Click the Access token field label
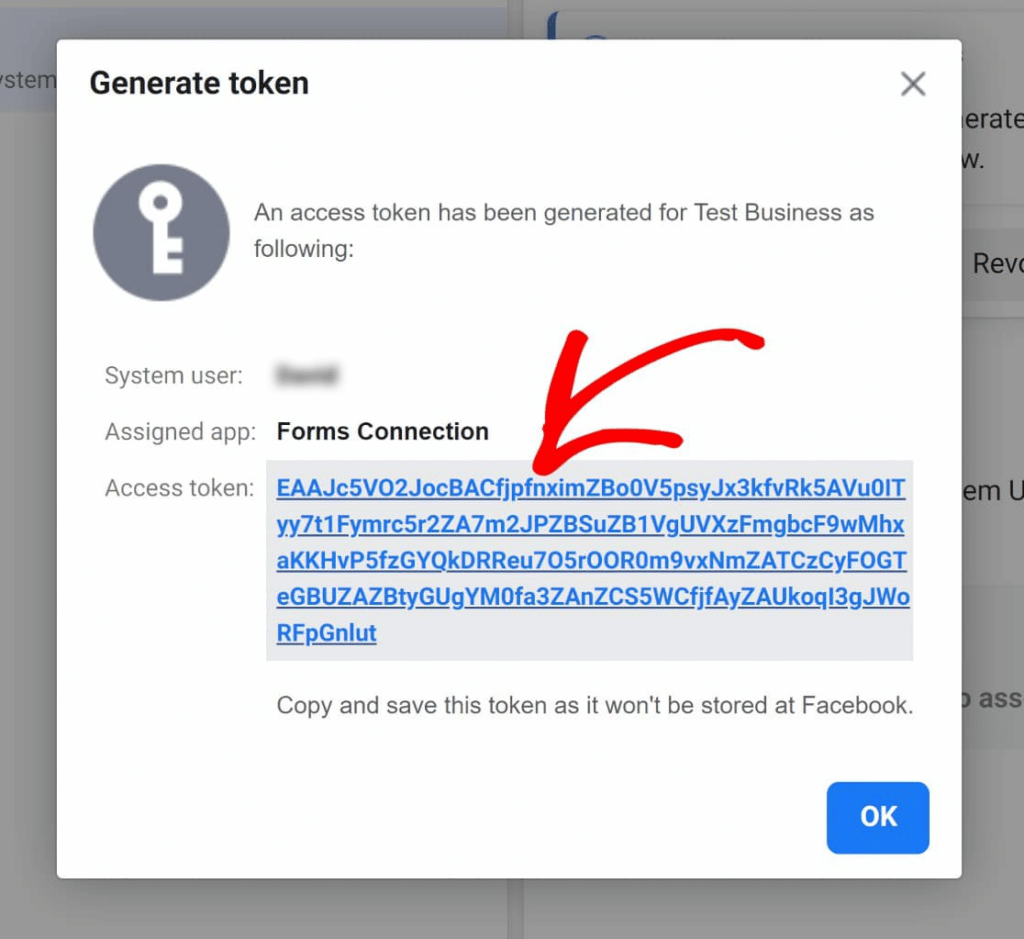The height and width of the screenshot is (939, 1024). tap(178, 488)
